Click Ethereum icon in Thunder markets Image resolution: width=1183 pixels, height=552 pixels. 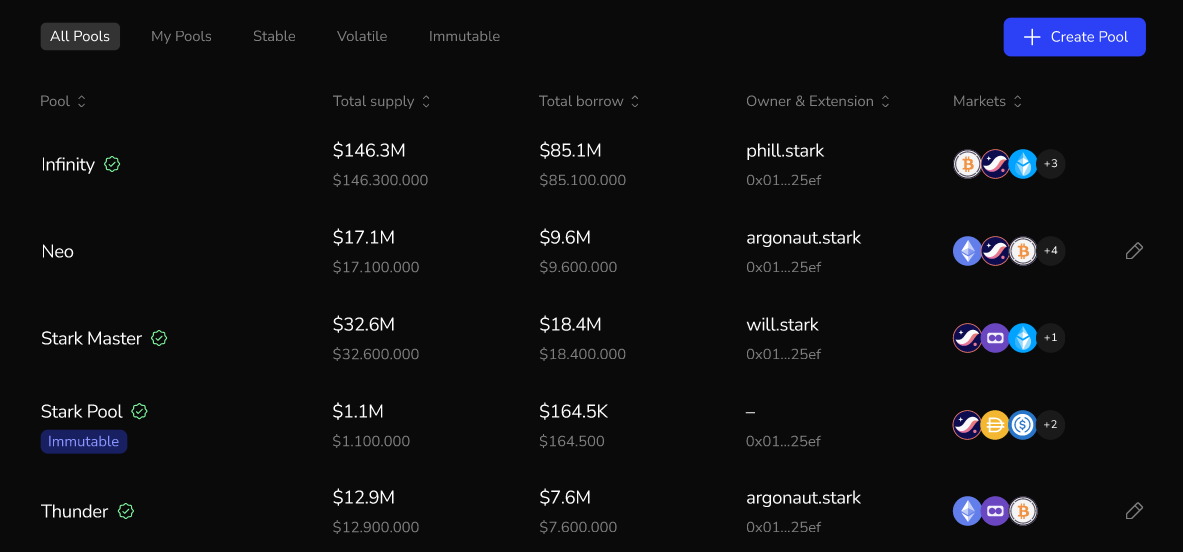click(x=967, y=511)
